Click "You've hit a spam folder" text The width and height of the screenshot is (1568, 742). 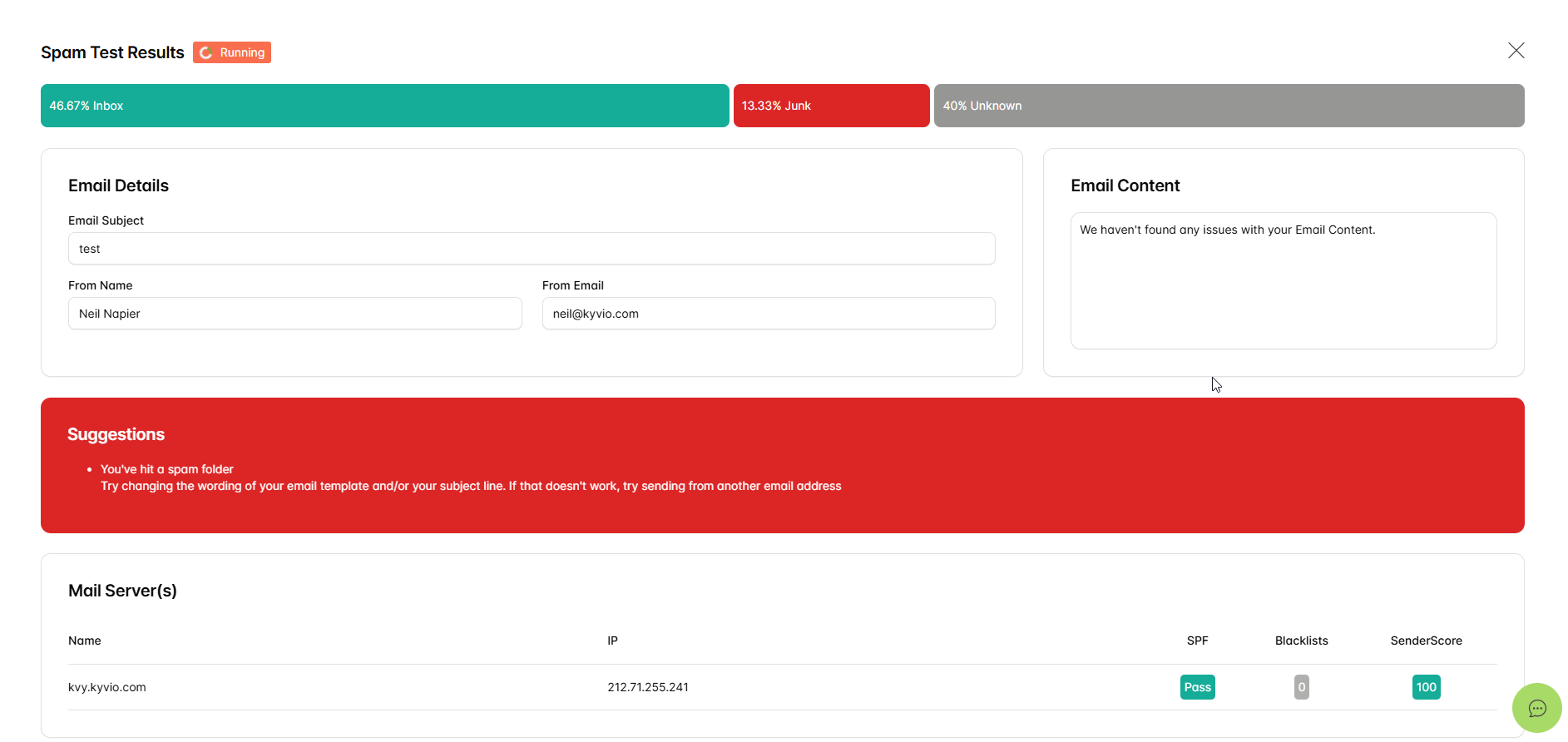(x=167, y=469)
